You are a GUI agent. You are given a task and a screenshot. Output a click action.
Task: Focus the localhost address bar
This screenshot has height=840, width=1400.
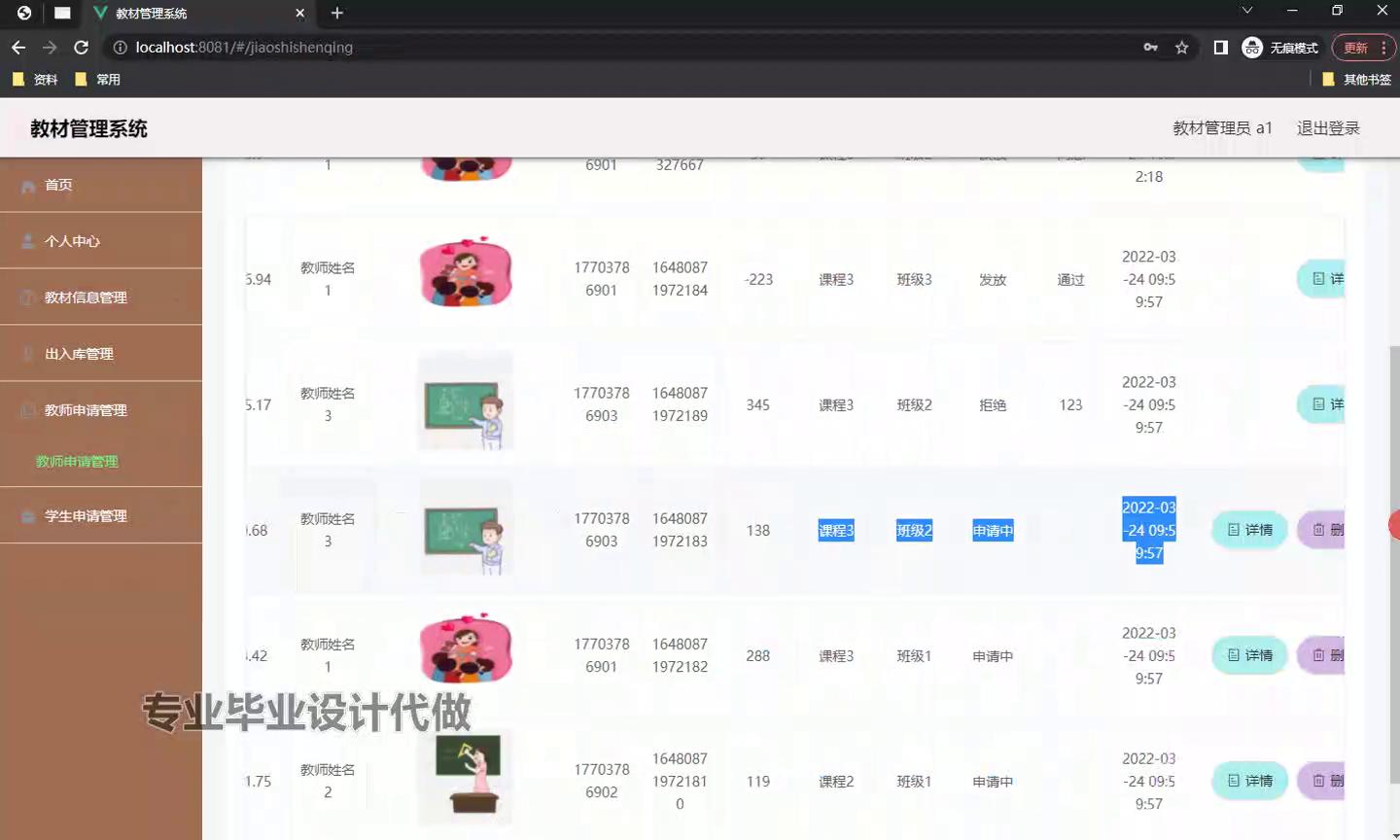coord(622,47)
